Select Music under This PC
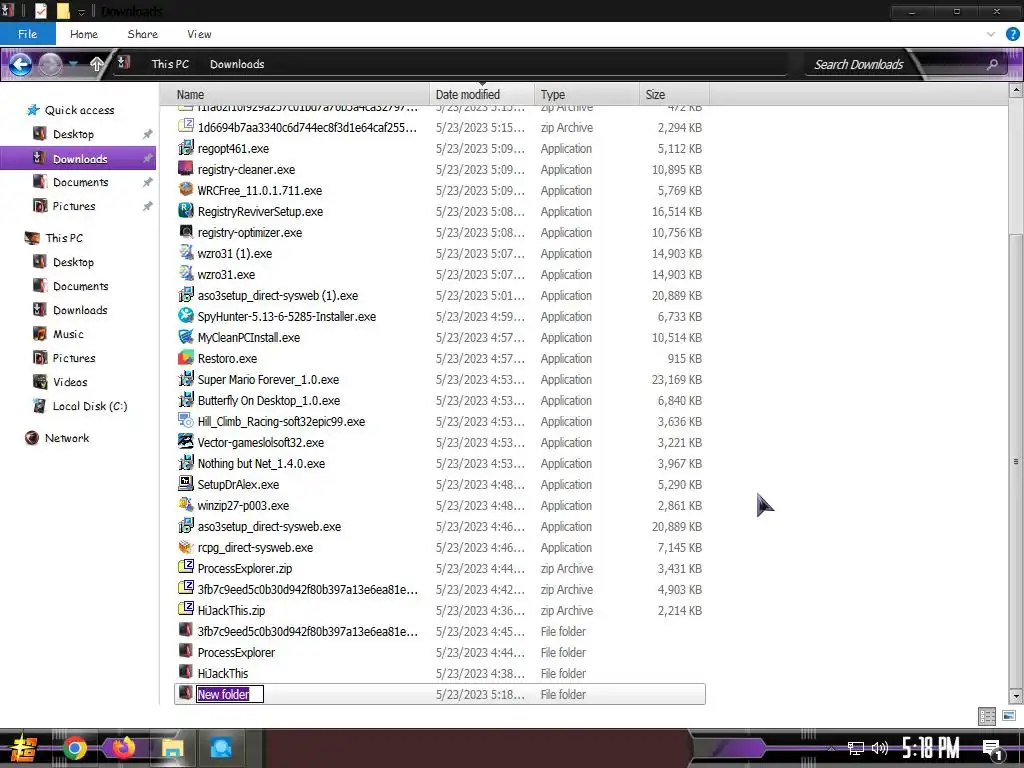The image size is (1024, 768). 68,334
